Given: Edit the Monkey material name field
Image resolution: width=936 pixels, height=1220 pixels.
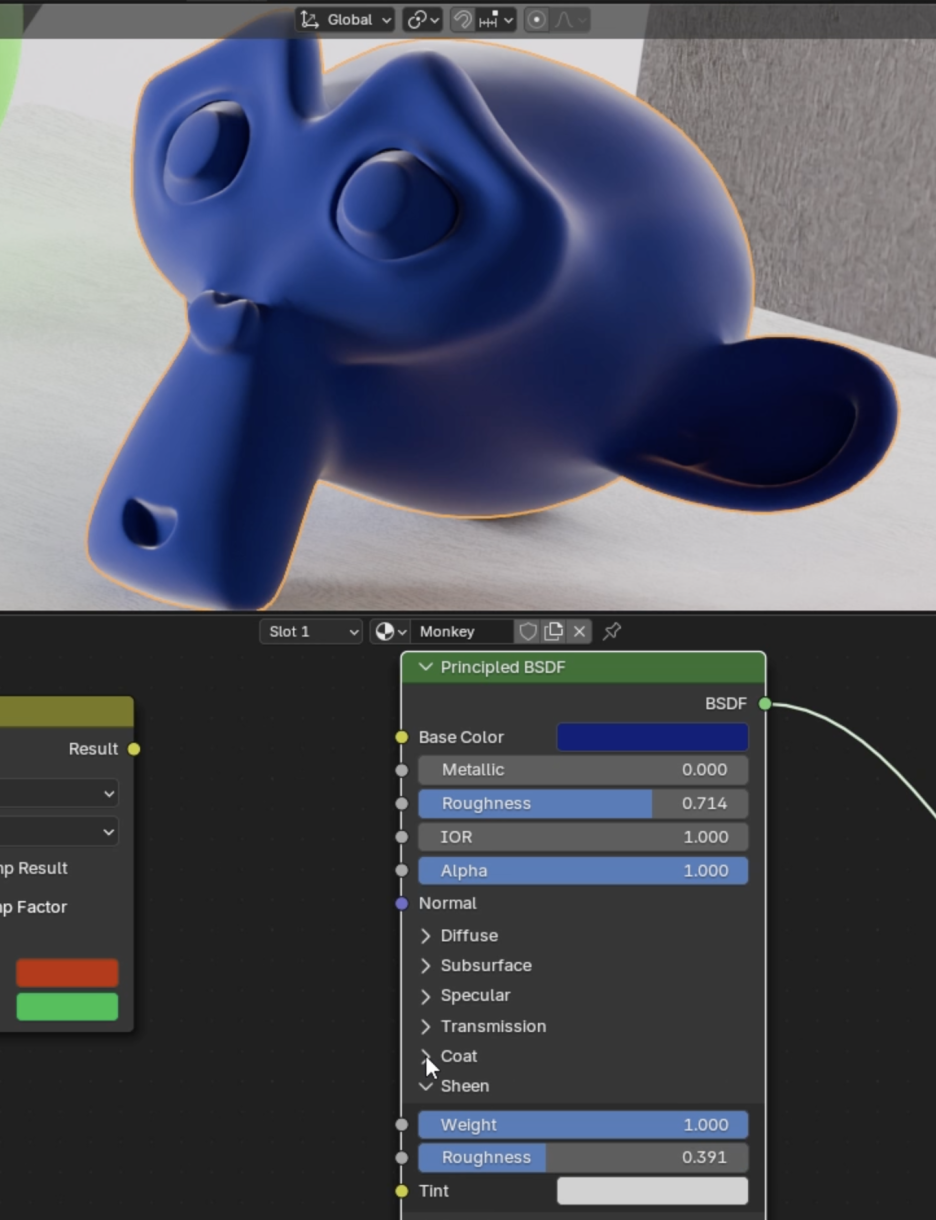Looking at the screenshot, I should pyautogui.click(x=461, y=632).
